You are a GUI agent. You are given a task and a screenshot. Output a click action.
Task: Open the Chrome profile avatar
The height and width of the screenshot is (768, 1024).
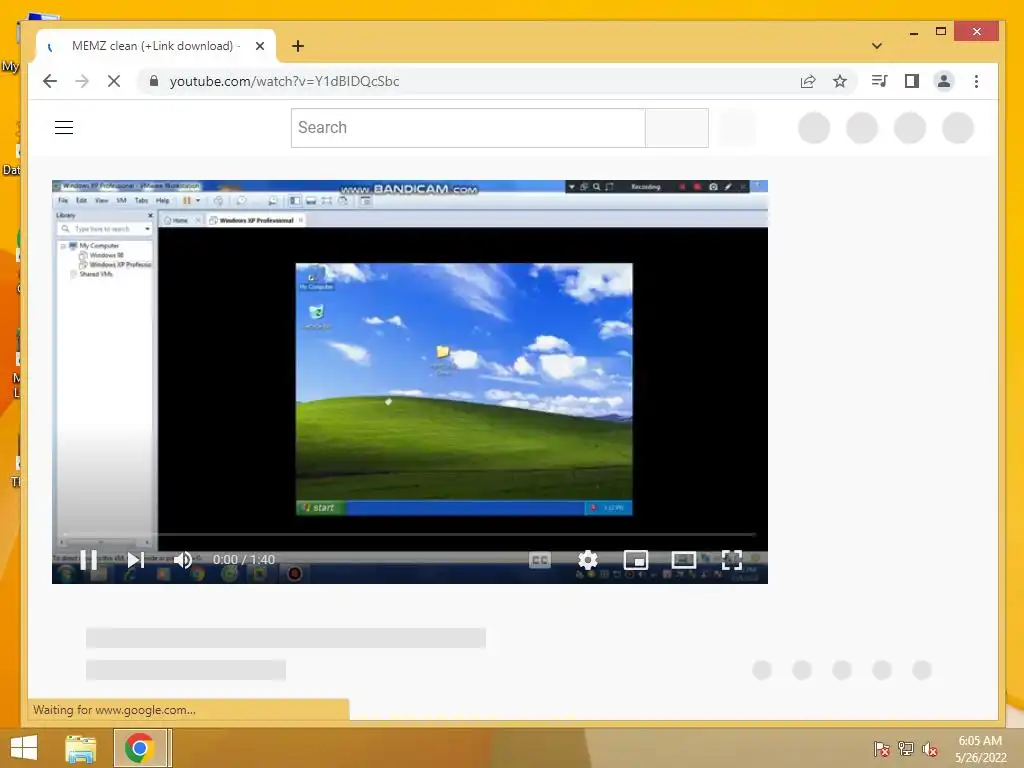(944, 81)
